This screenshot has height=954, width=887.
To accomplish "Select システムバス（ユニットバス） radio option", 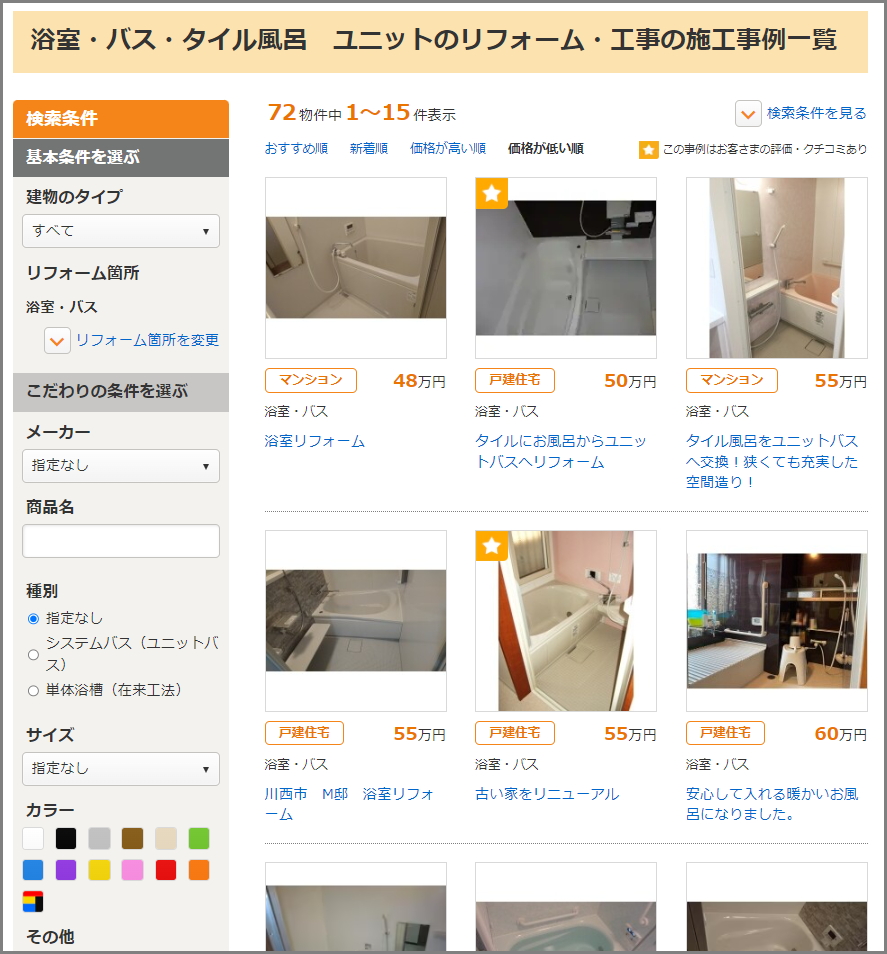I will (33, 655).
